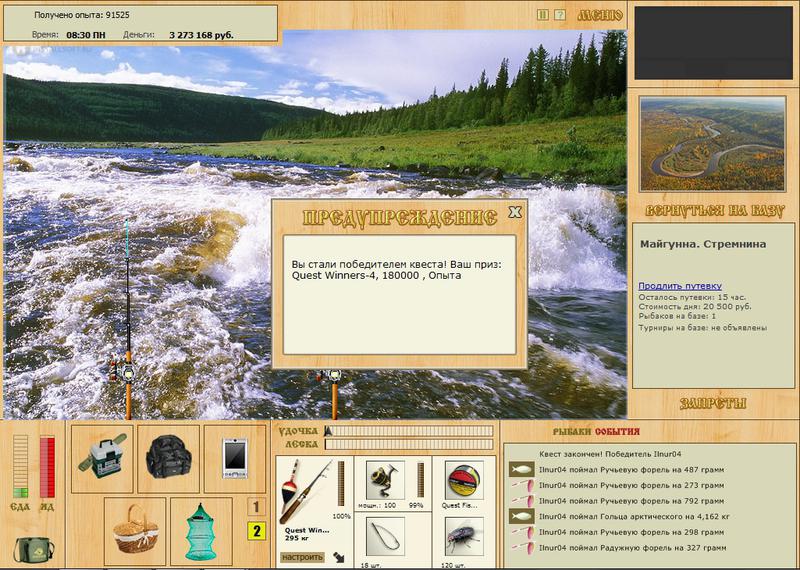
Task: Open the mobile phone icon
Action: click(x=235, y=459)
